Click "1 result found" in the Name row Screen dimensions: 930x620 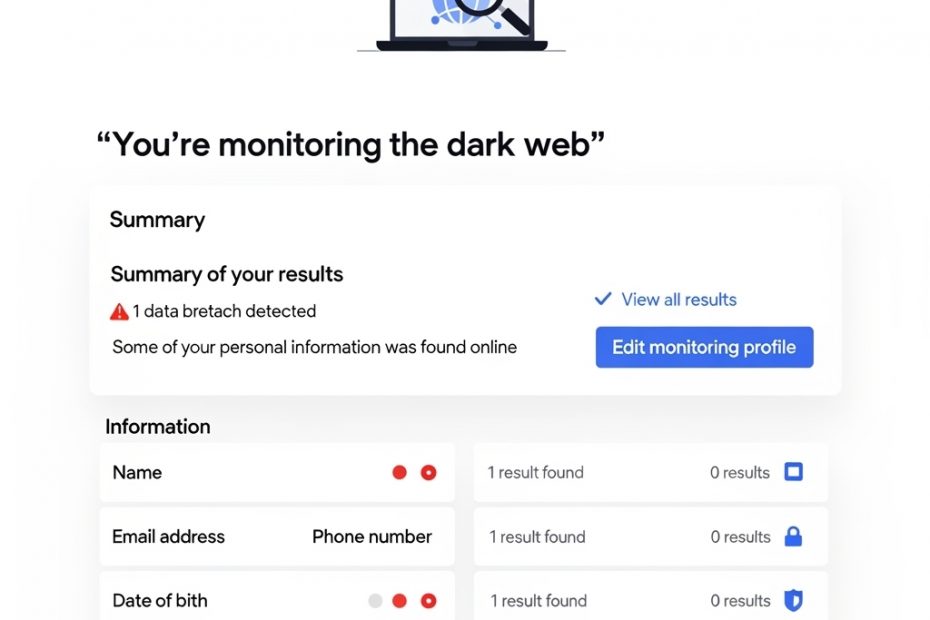pos(536,473)
